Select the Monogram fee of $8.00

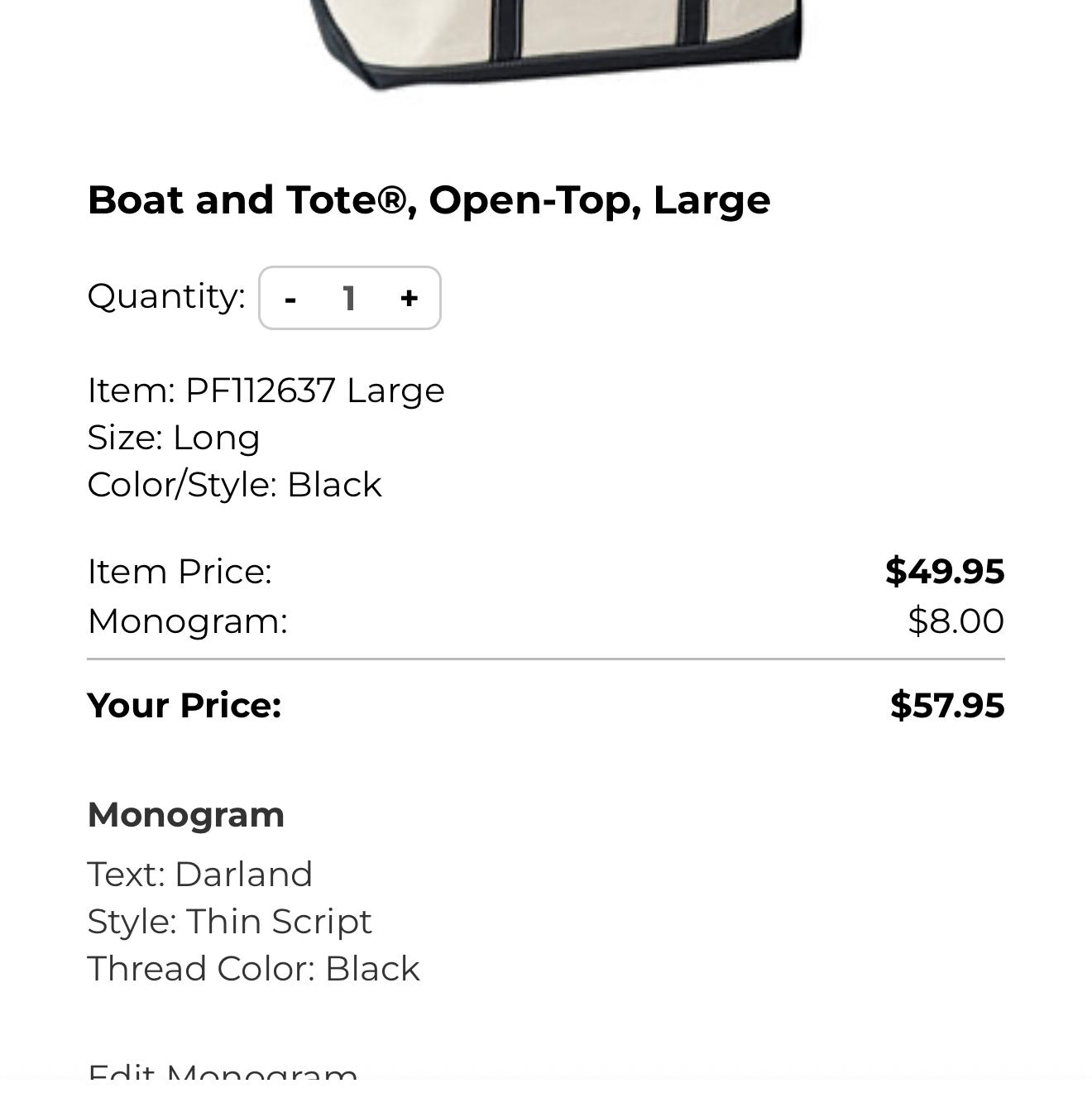point(955,621)
